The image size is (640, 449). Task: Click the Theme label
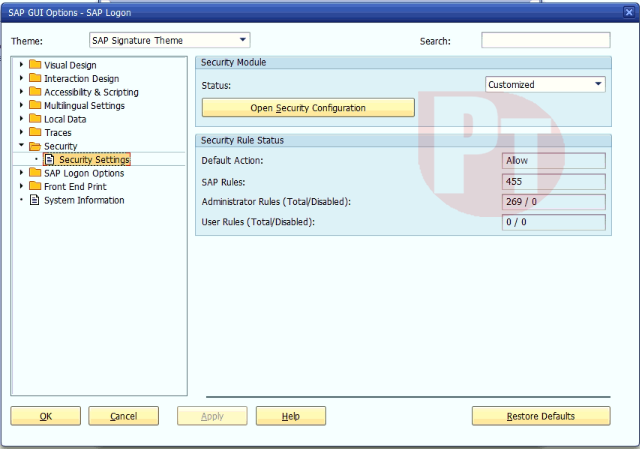(x=27, y=41)
